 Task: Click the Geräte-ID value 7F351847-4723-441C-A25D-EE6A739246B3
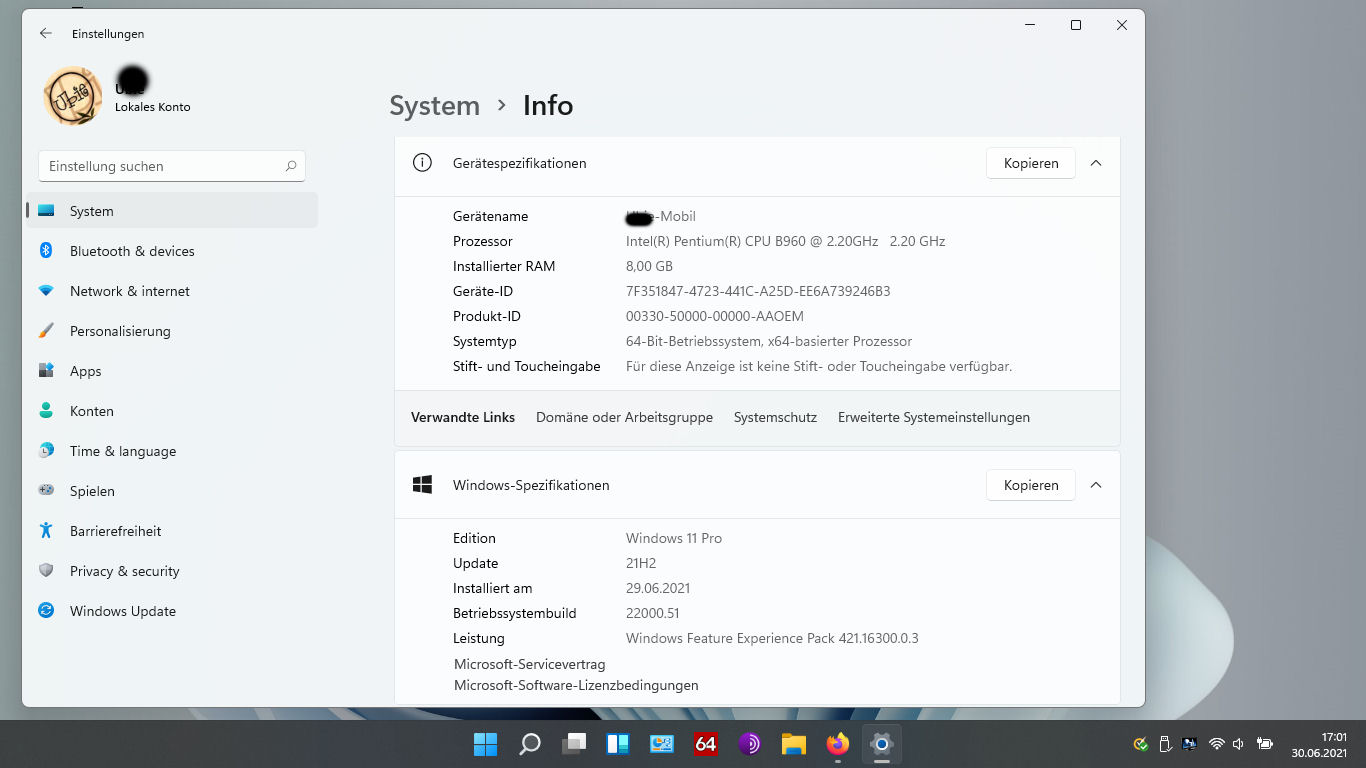(x=758, y=291)
